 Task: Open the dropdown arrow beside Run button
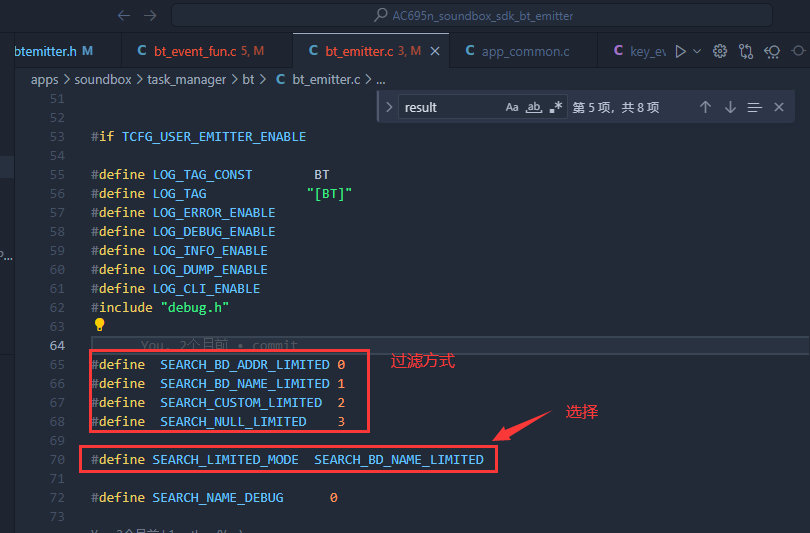click(697, 51)
